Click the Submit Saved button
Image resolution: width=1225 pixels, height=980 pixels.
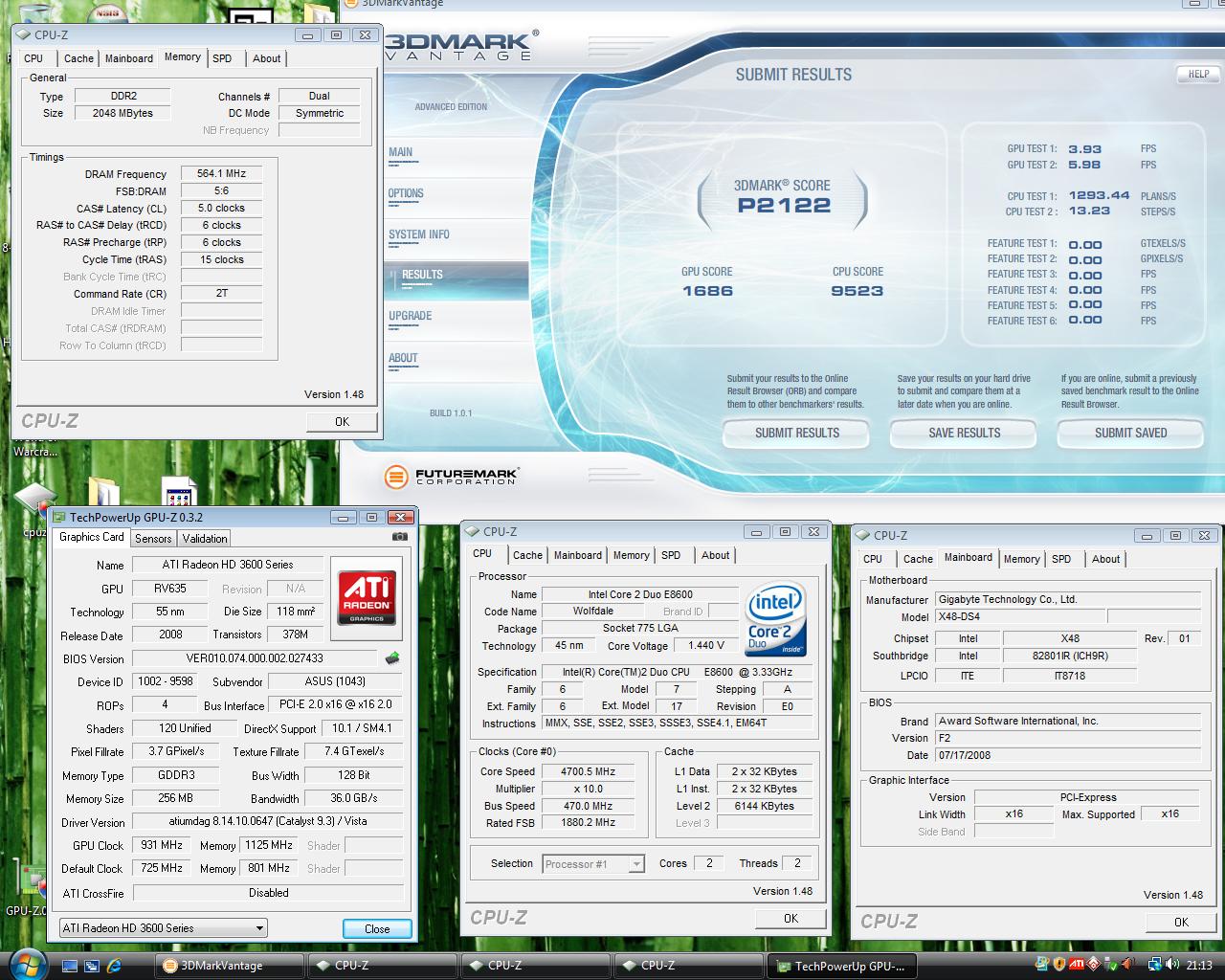pos(1130,434)
